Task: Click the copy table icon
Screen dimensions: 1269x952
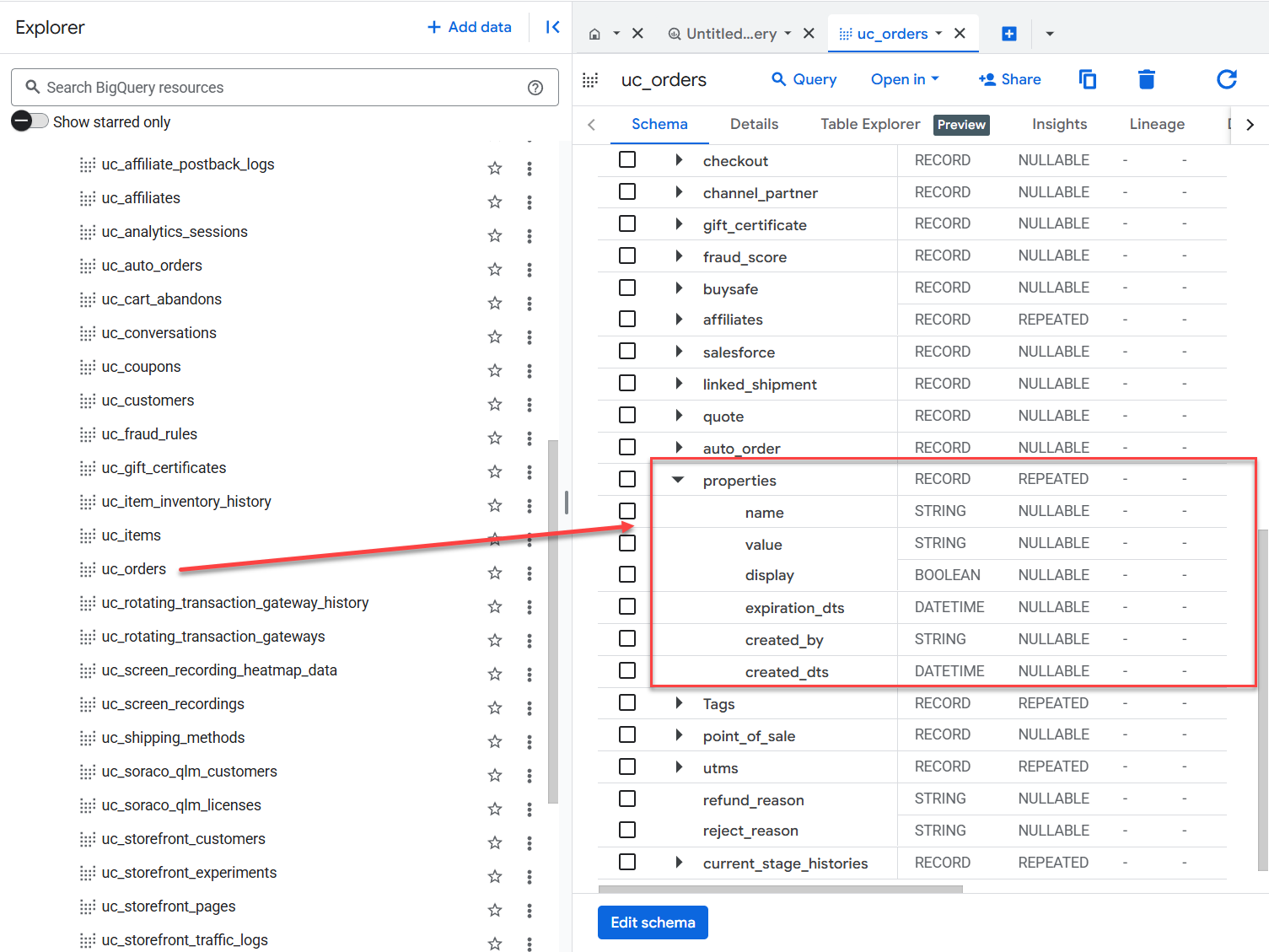Action: [x=1088, y=79]
